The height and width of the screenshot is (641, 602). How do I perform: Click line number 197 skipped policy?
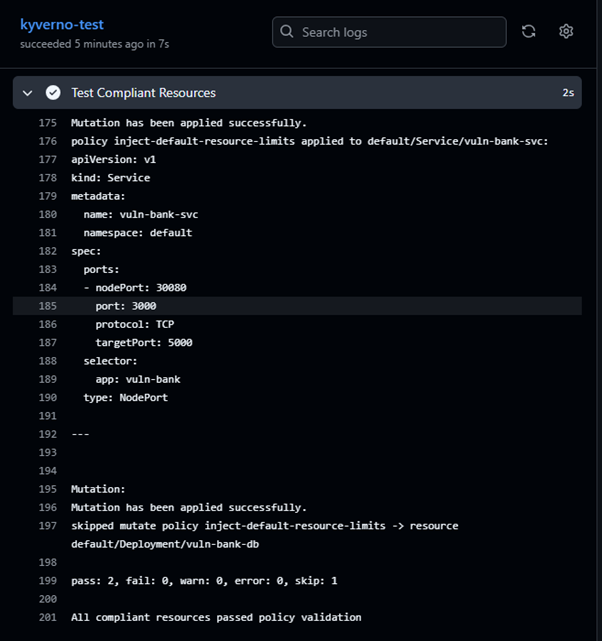[48, 526]
